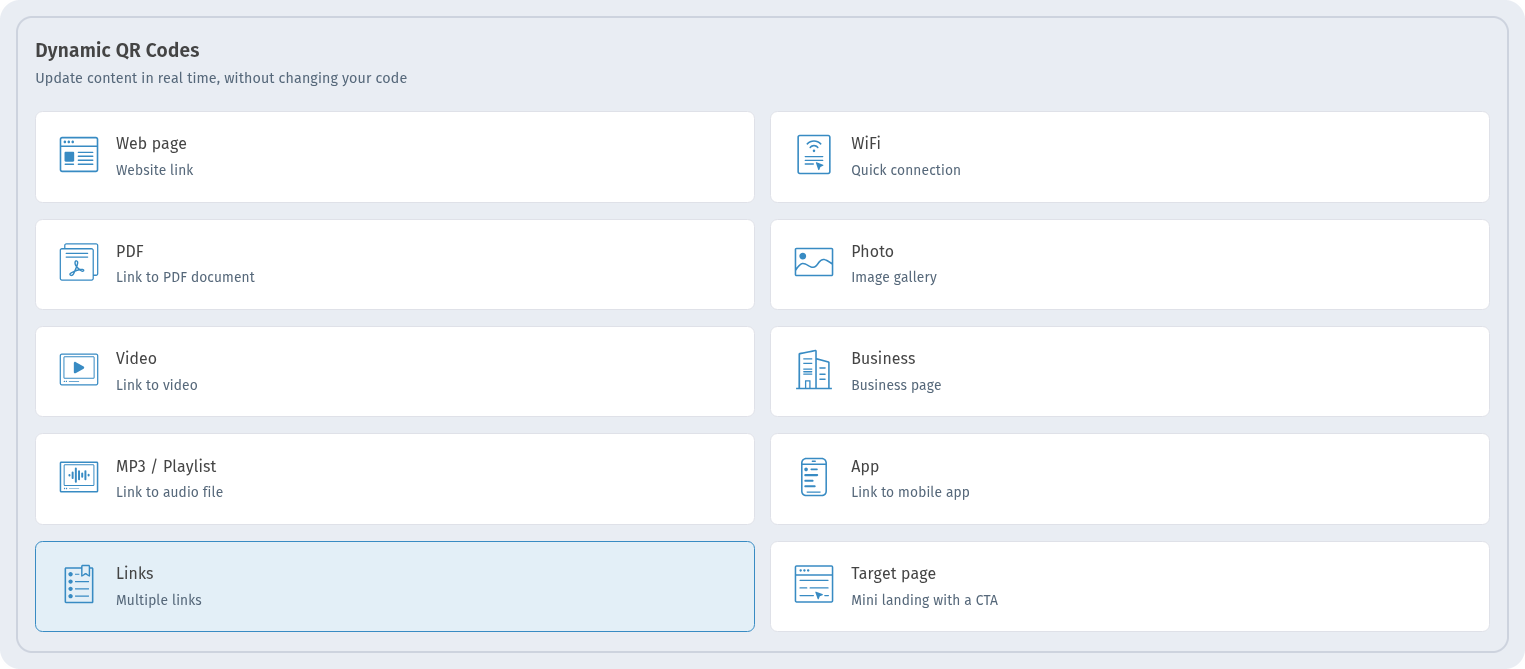The image size is (1525, 669).
Task: Click the 'Website link' description
Action: pos(155,170)
